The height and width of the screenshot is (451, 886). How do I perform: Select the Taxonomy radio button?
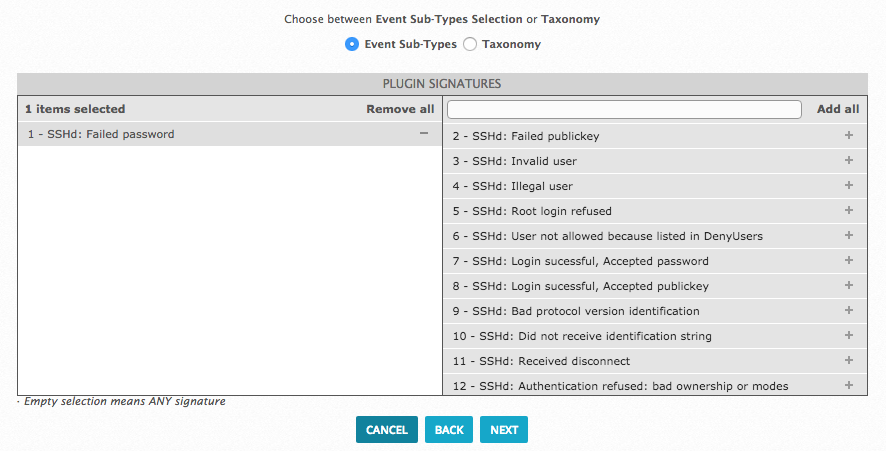(x=470, y=44)
